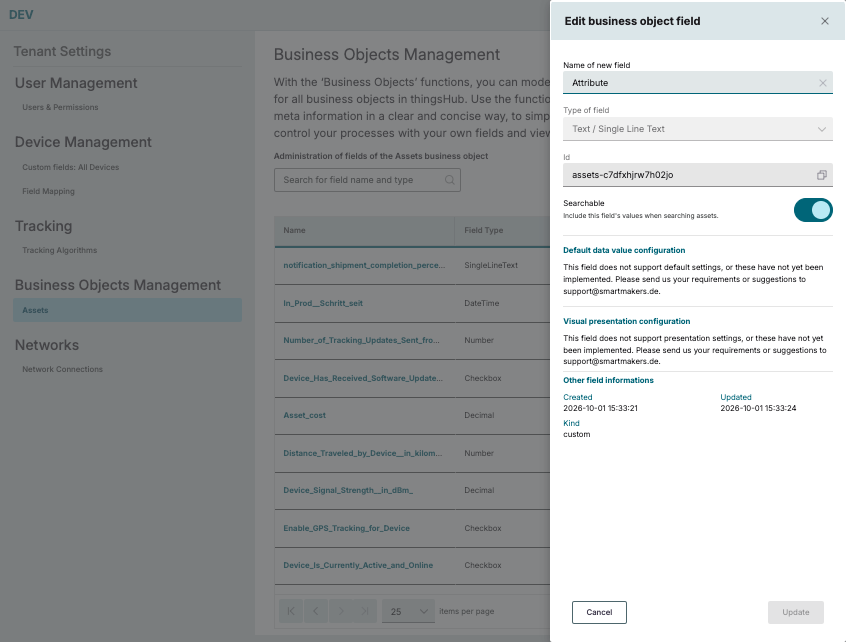Open Device_Signal_Strength__in_dBm_ field
The height and width of the screenshot is (642, 846).
pyautogui.click(x=348, y=490)
